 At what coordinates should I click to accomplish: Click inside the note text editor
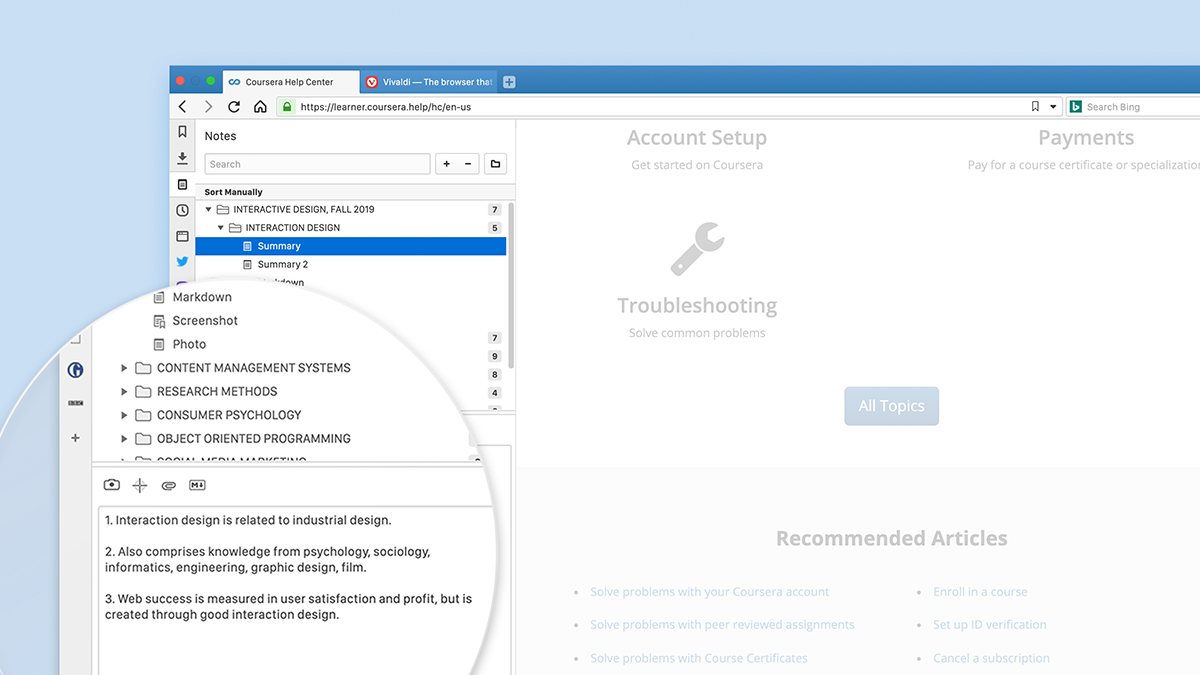click(296, 590)
